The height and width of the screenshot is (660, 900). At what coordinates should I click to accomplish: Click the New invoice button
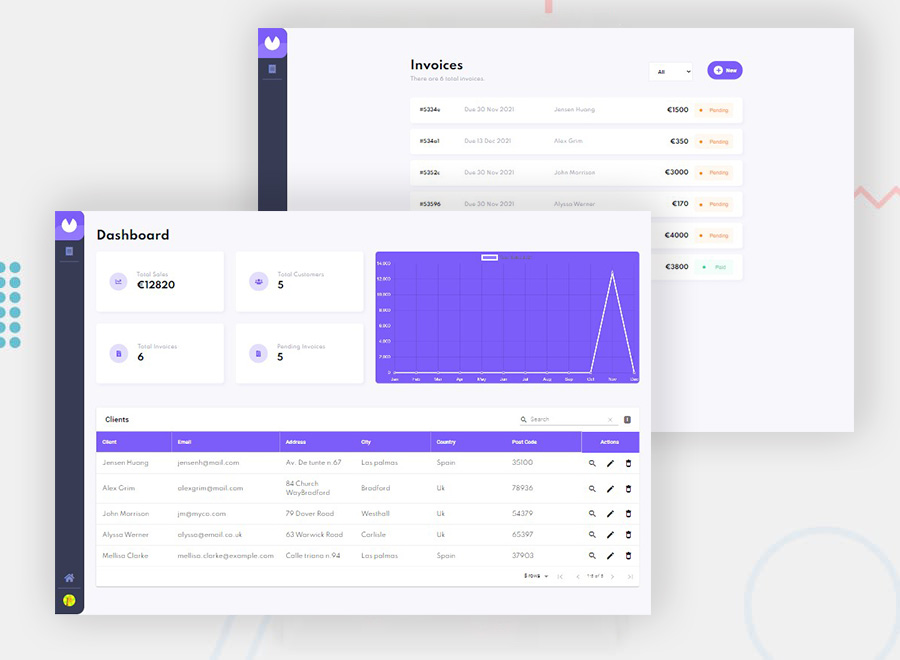pyautogui.click(x=725, y=70)
